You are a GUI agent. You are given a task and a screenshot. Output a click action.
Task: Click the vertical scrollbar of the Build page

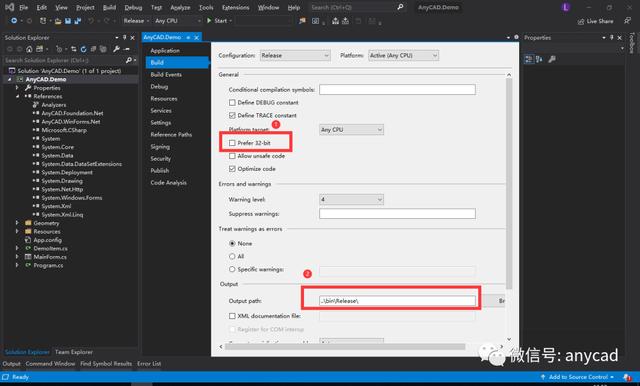[x=509, y=184]
